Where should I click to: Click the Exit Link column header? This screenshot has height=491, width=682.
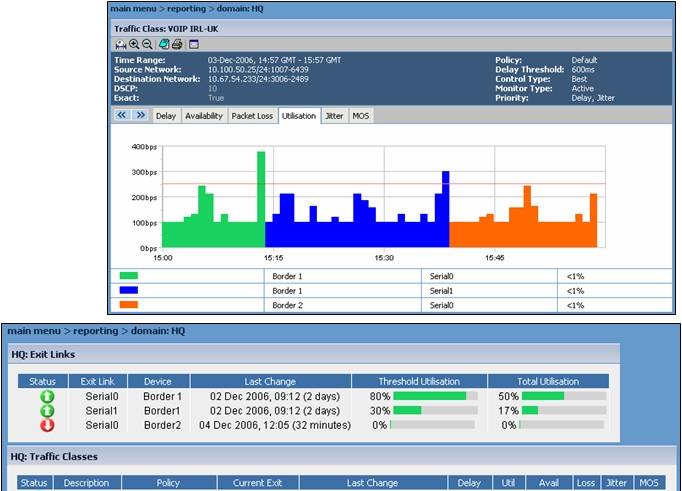click(x=97, y=381)
